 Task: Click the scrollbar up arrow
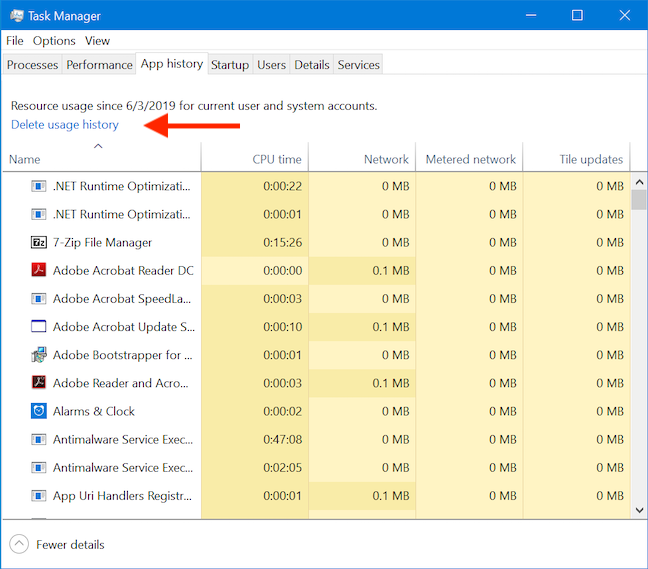point(639,182)
